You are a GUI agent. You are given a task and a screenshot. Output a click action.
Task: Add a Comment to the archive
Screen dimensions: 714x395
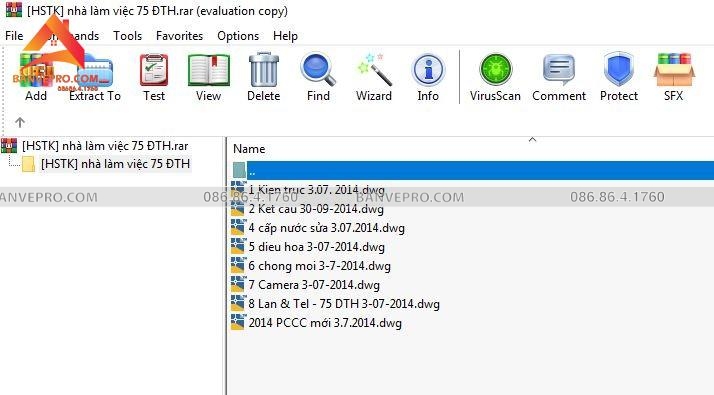pyautogui.click(x=559, y=77)
